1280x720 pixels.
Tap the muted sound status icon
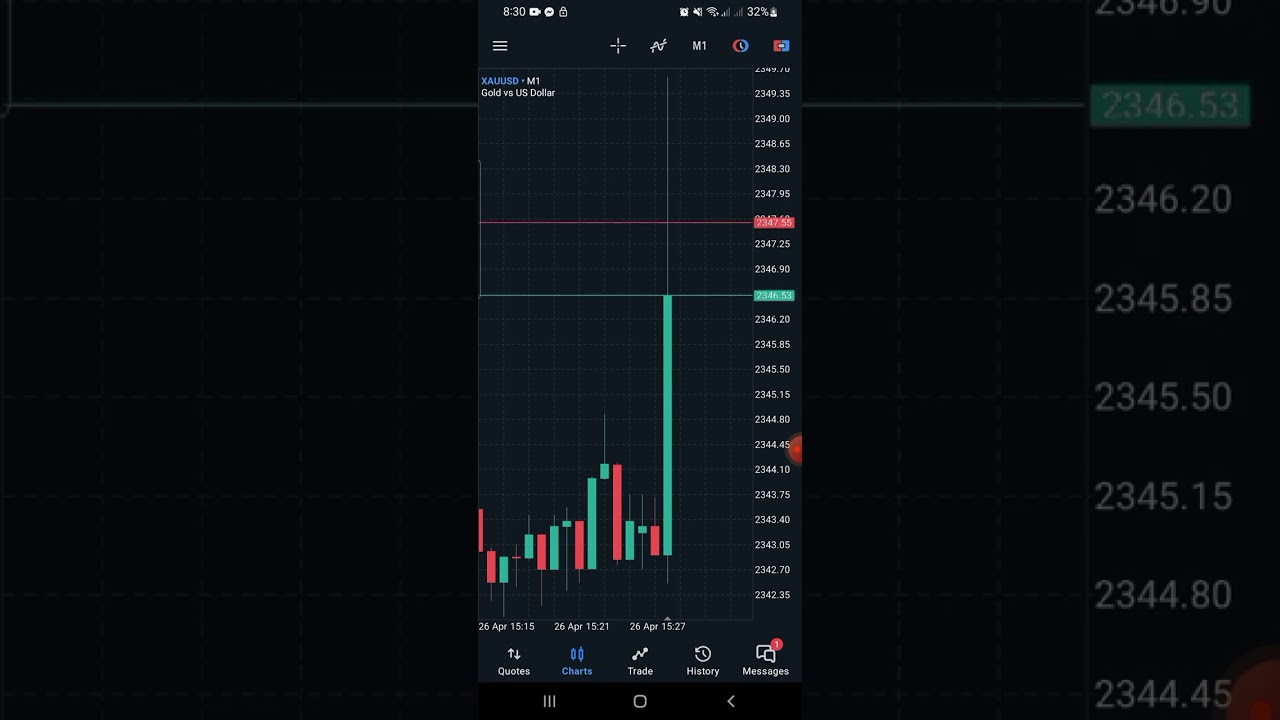tap(698, 12)
